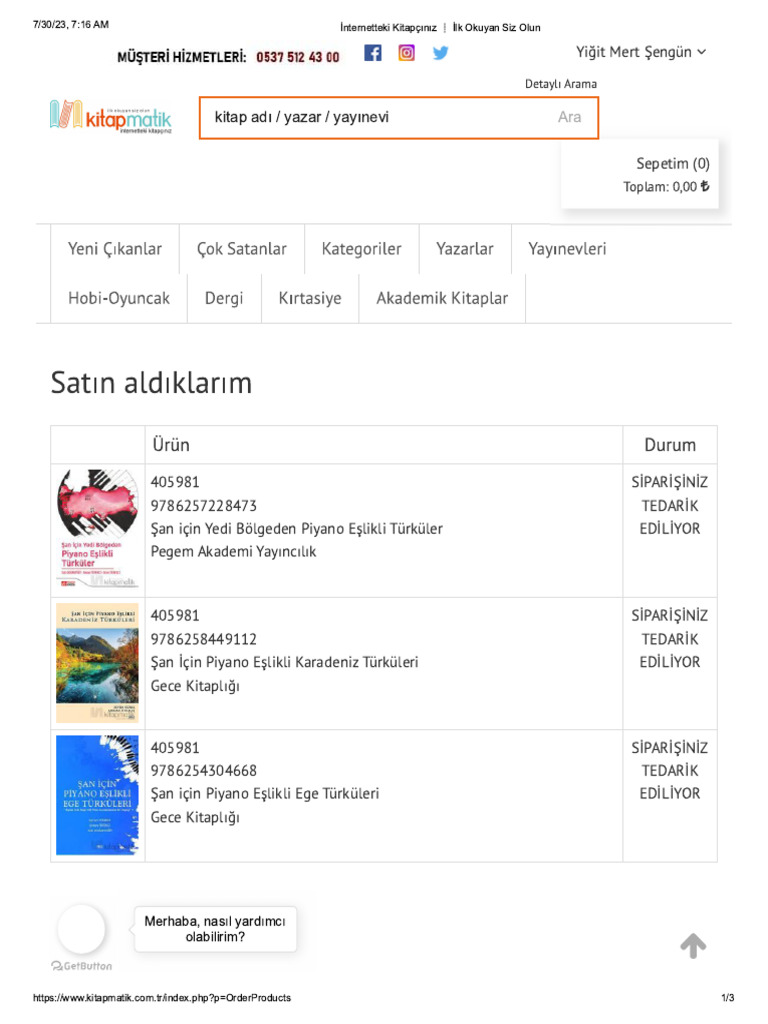Open the Şan İçin Piyano Eşlikli Karadeniz Türküleri link
Image resolution: width=768 pixels, height=1024 pixels.
[284, 662]
